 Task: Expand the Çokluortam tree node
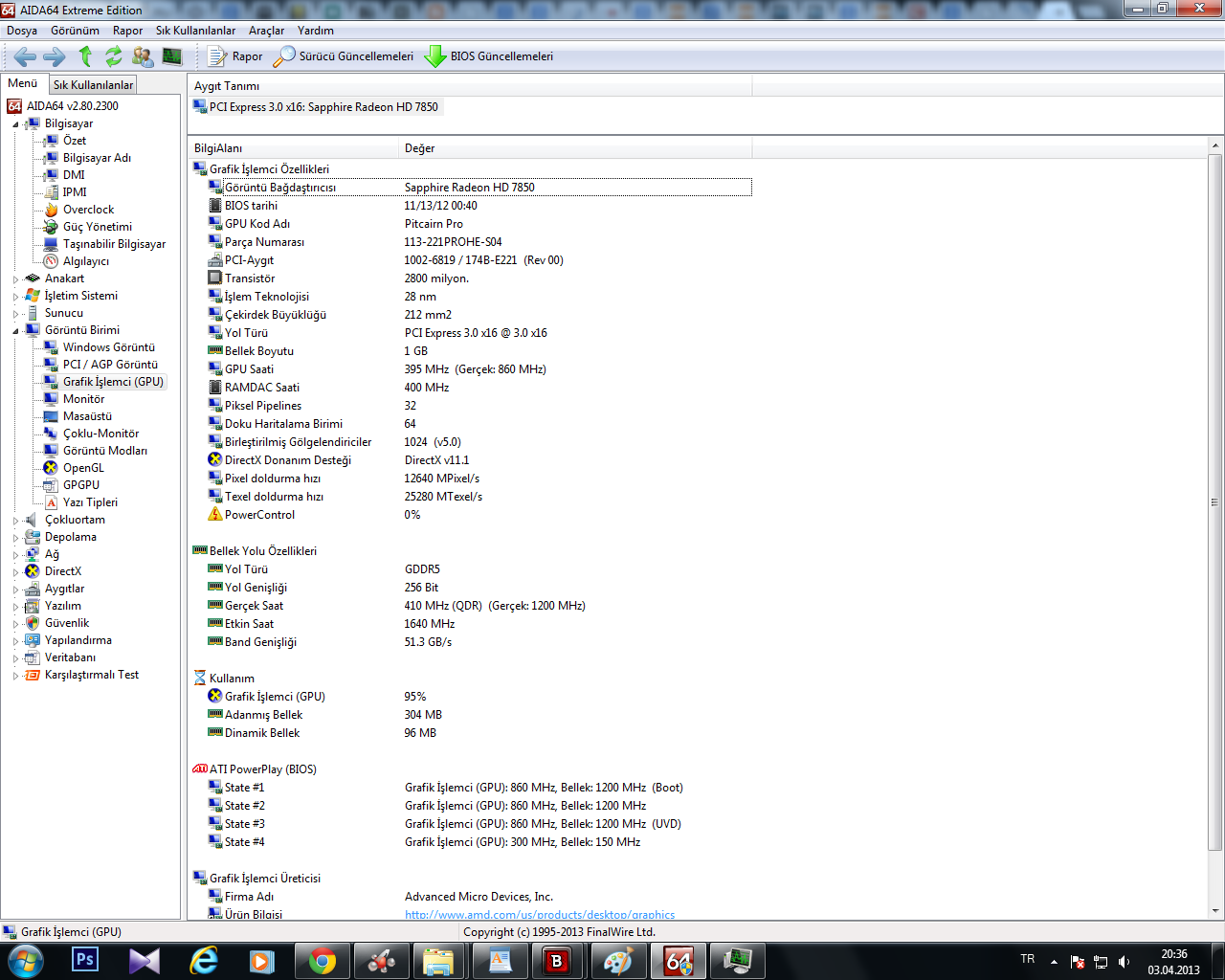tap(15, 521)
